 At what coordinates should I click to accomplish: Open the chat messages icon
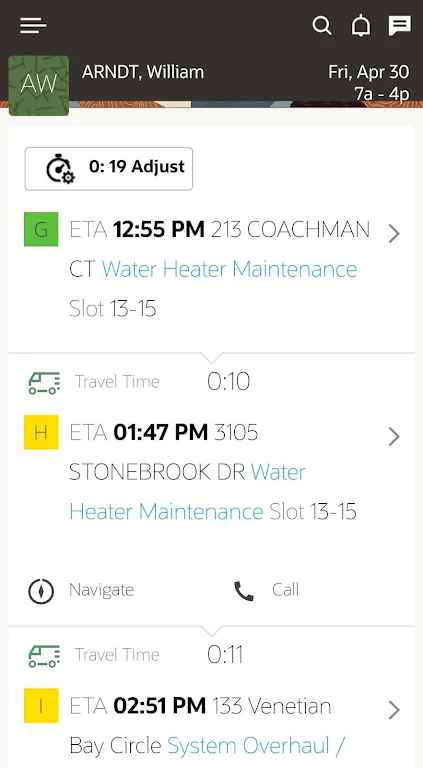(x=400, y=26)
